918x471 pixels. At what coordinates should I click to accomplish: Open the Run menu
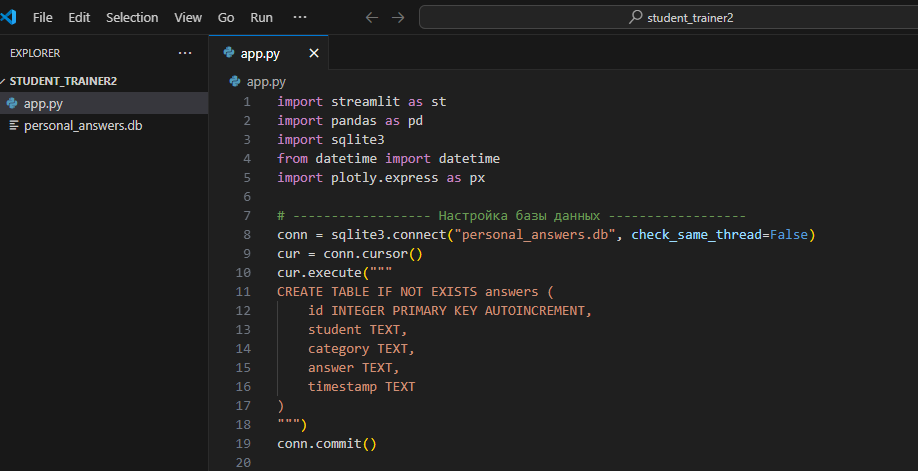tap(261, 17)
